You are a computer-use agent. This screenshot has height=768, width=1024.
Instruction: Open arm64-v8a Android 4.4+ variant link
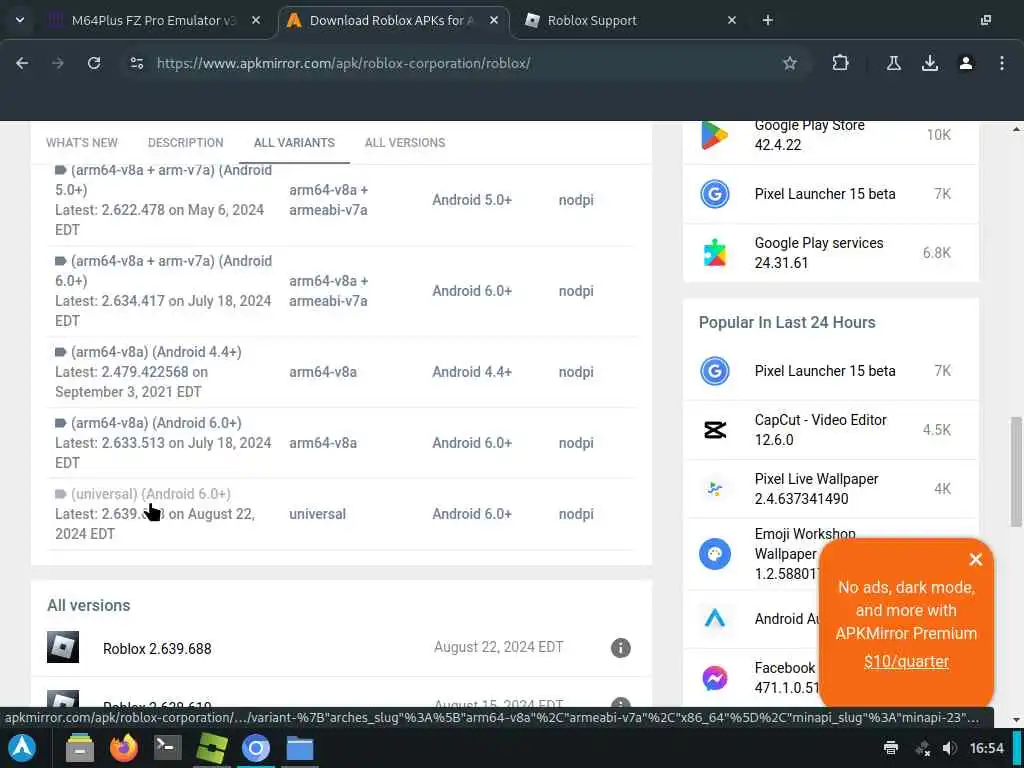[156, 352]
